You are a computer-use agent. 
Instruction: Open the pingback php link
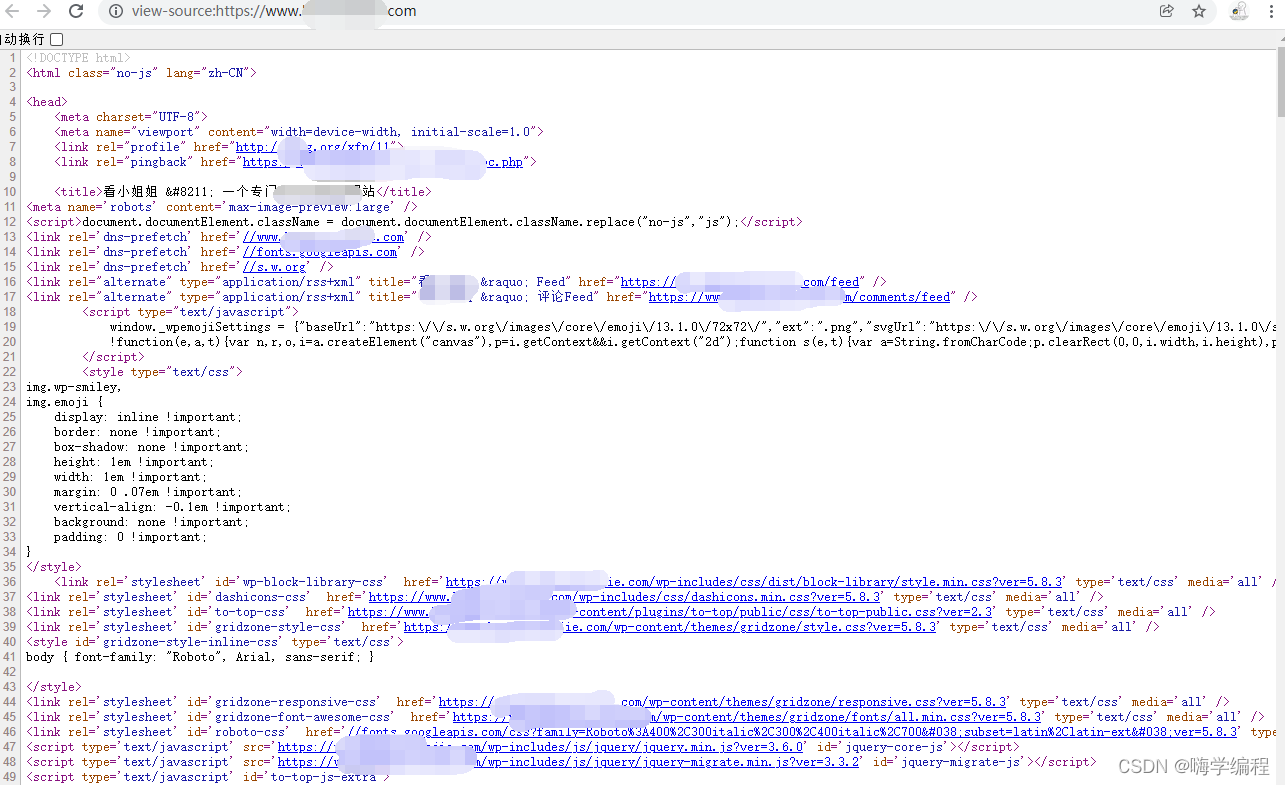tap(381, 162)
